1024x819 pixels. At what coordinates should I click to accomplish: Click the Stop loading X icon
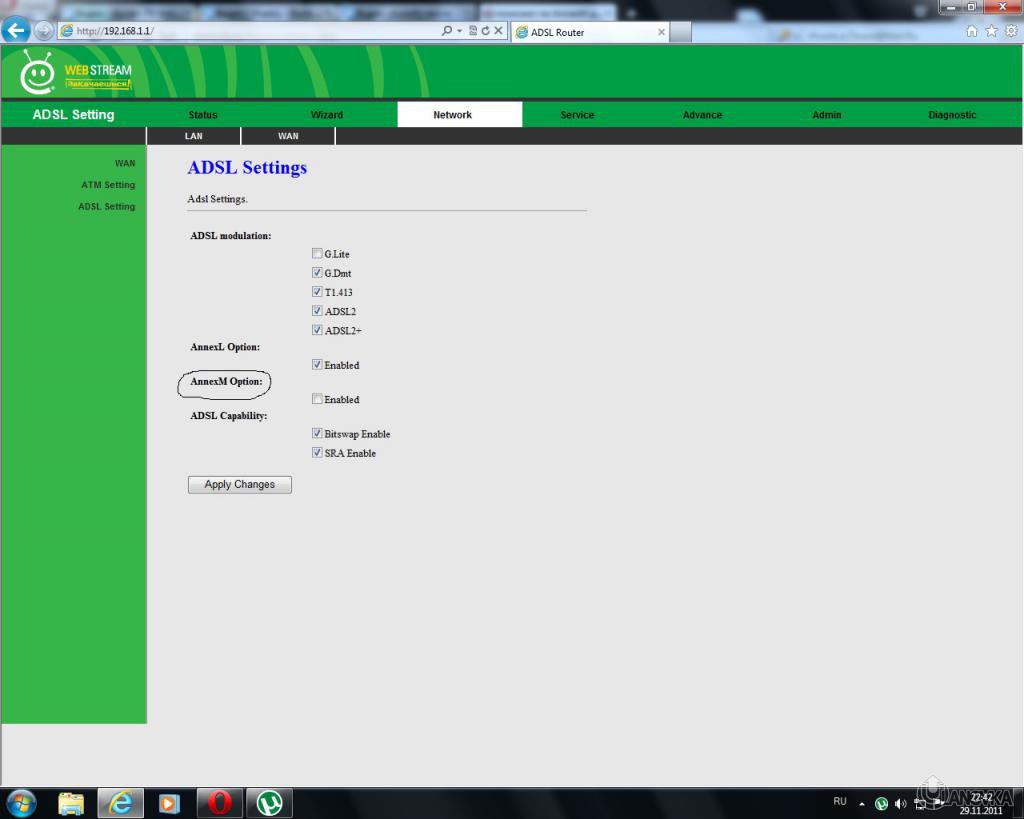(x=499, y=31)
